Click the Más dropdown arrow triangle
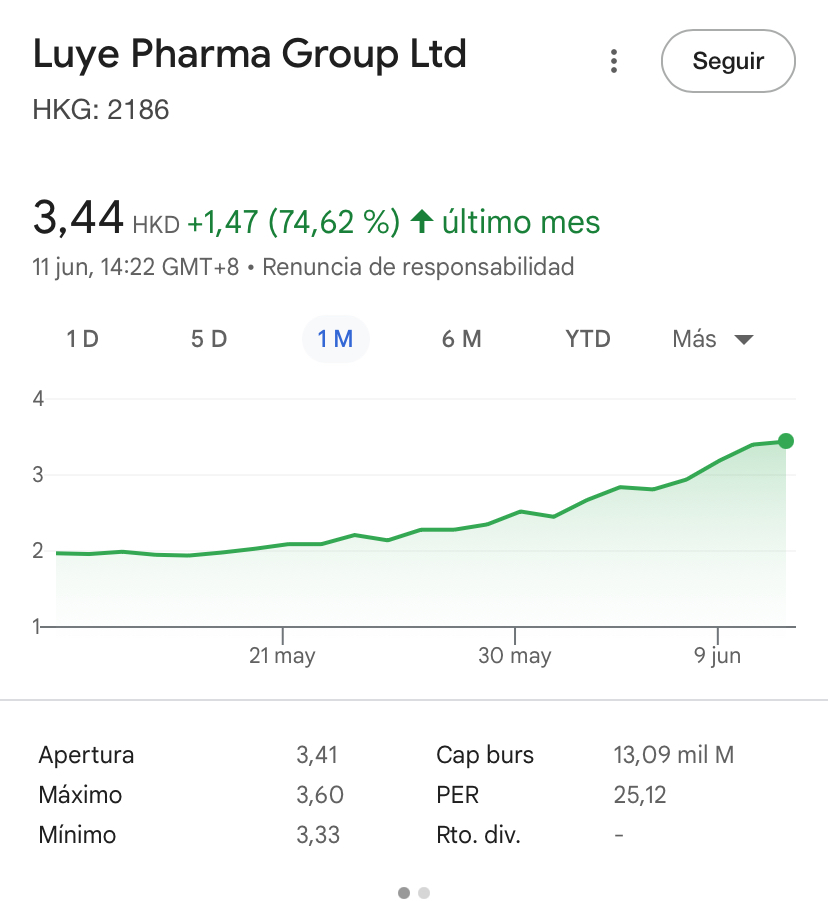 (x=744, y=340)
